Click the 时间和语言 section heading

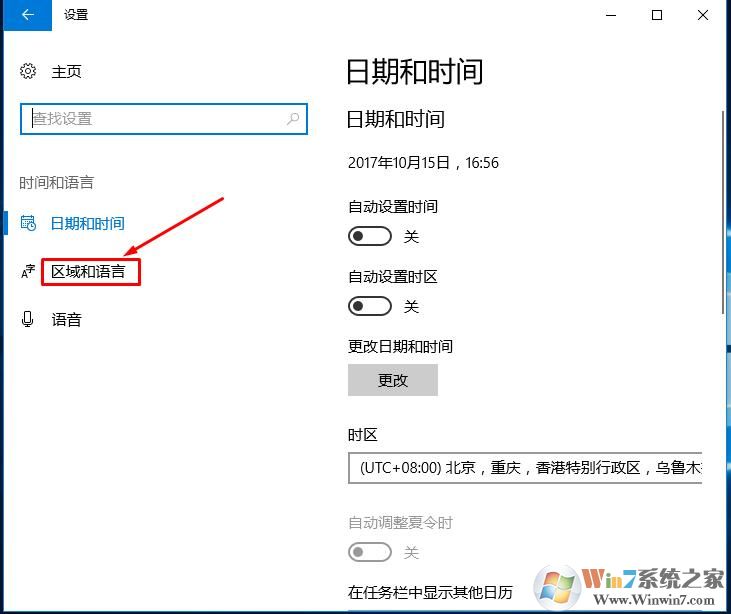click(56, 182)
